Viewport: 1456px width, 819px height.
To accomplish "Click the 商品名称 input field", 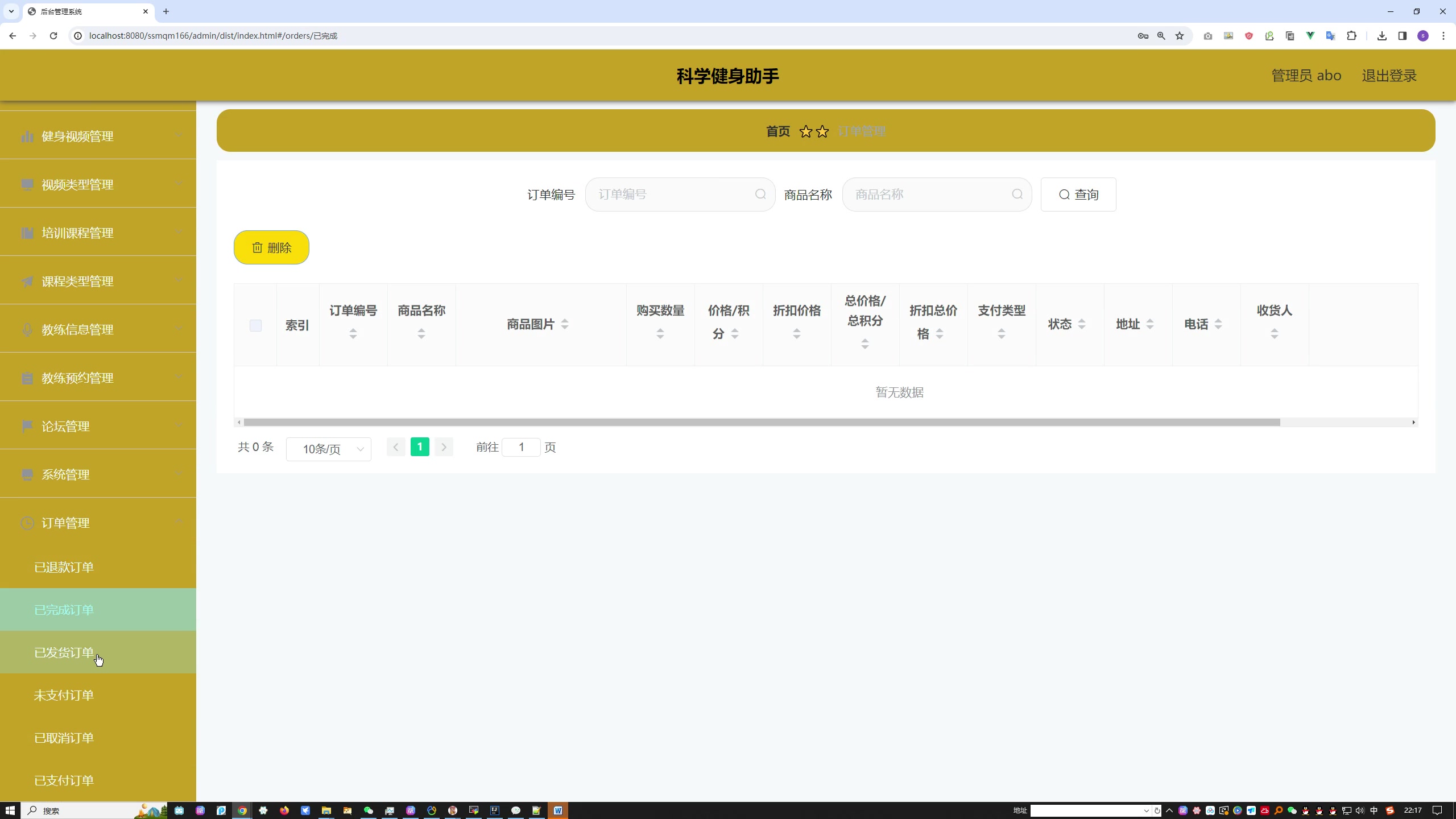I will pyautogui.click(x=937, y=195).
